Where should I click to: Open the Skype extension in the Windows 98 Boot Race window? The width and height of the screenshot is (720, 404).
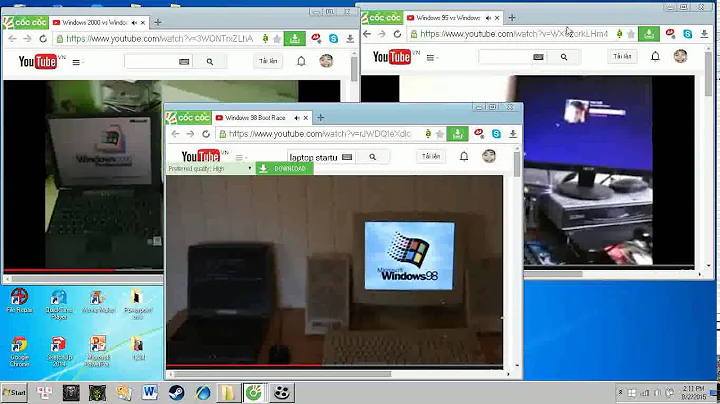[496, 134]
